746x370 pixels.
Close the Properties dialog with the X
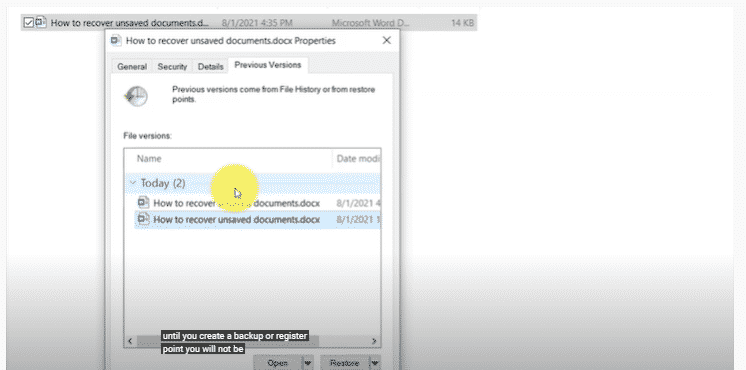(x=387, y=40)
